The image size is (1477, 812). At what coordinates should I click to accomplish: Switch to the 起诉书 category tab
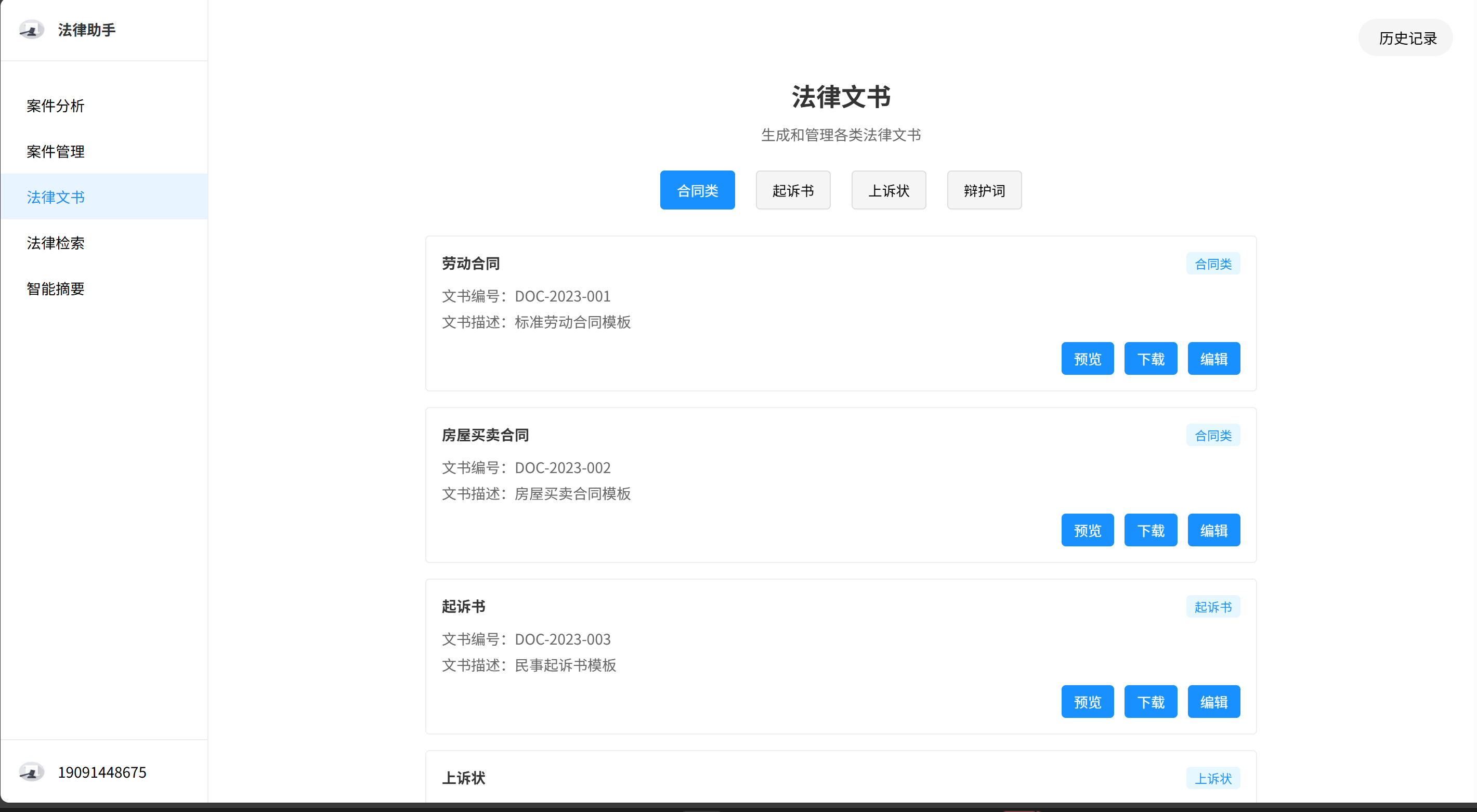click(792, 190)
